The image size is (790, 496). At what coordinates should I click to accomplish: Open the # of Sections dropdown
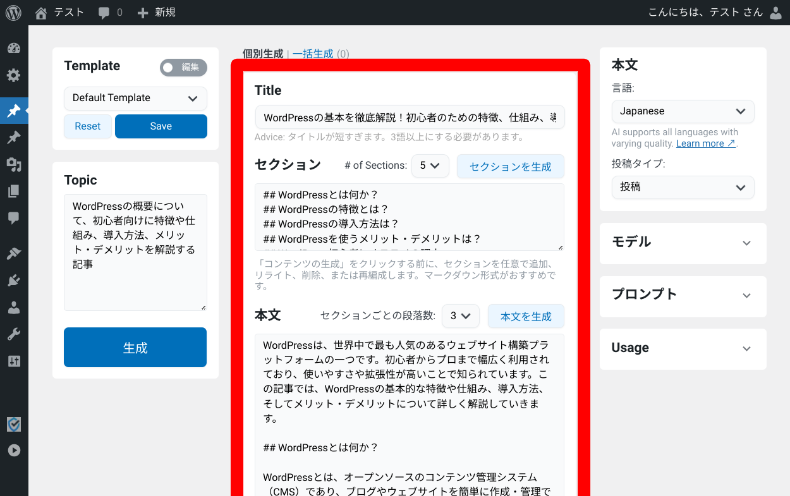click(430, 166)
